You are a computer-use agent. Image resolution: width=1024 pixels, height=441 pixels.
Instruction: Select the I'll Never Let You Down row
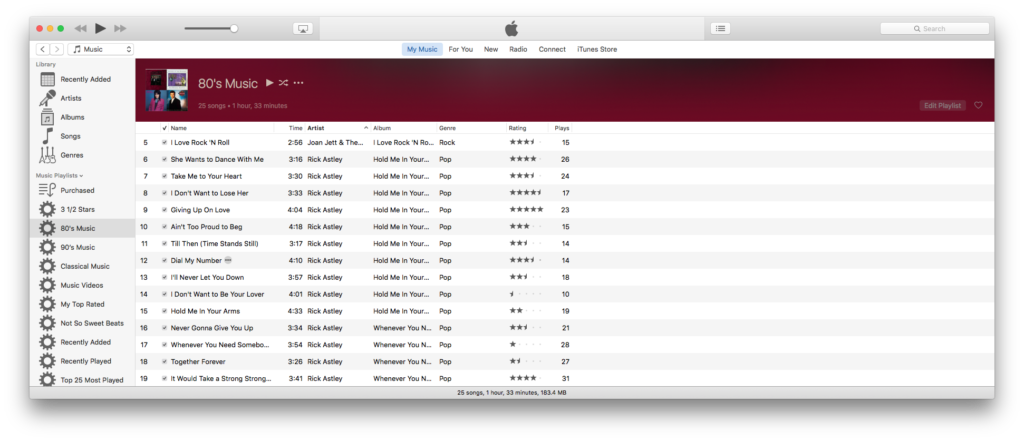coord(565,277)
